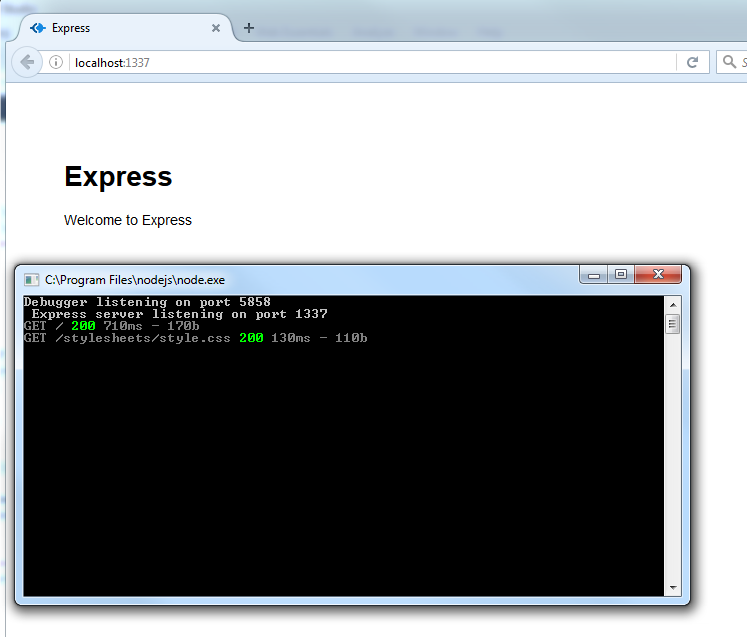Select the Express tab

[125, 28]
